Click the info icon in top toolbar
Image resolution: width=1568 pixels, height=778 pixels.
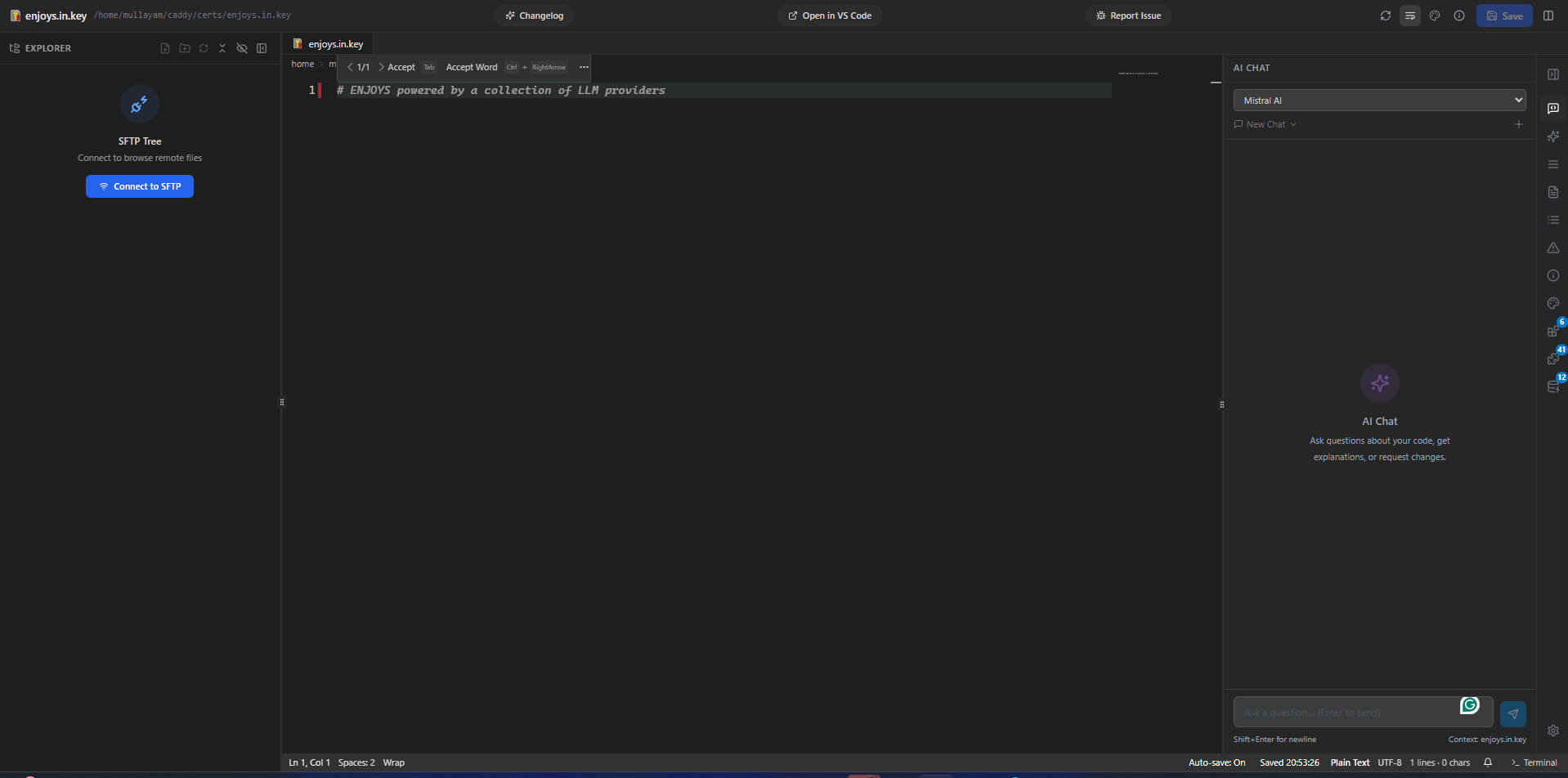coord(1459,16)
